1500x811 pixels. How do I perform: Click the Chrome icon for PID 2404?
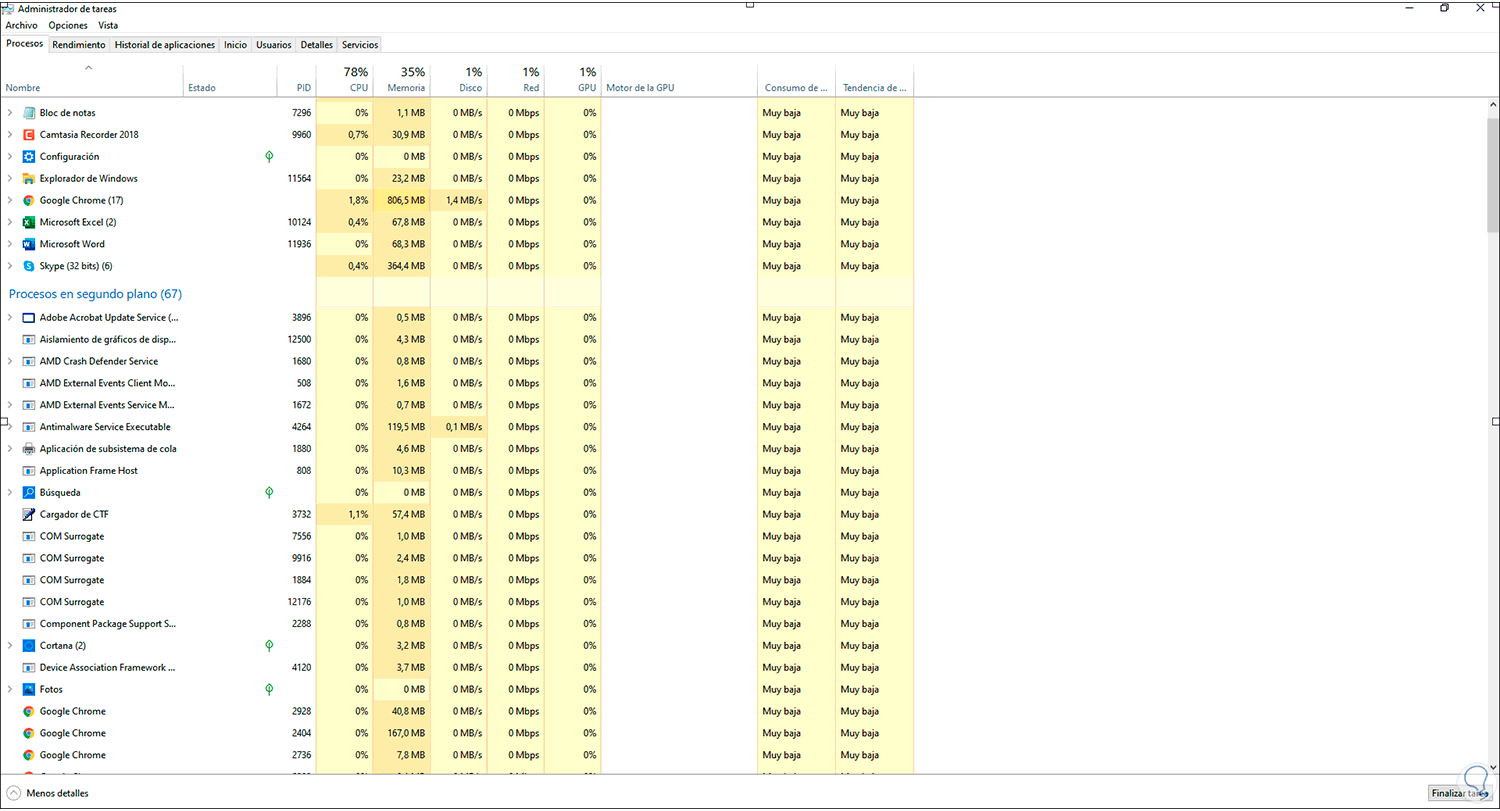pyautogui.click(x=28, y=734)
